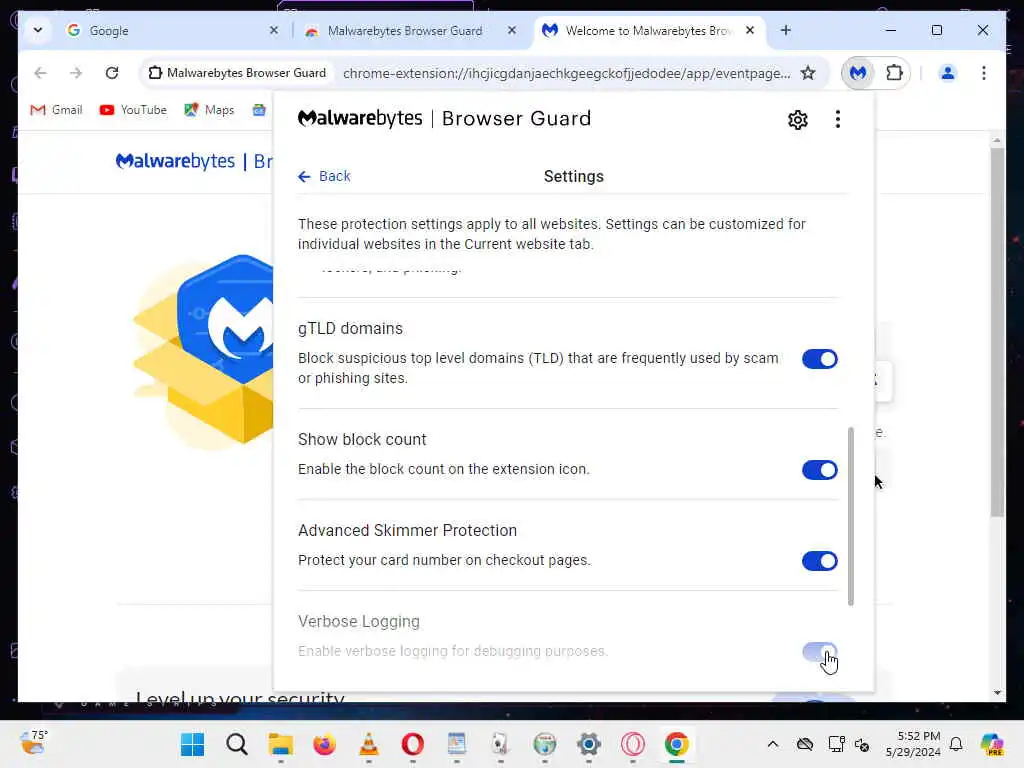Image resolution: width=1024 pixels, height=768 pixels.
Task: Click page scrollbar up arrow
Action: pos(997,140)
